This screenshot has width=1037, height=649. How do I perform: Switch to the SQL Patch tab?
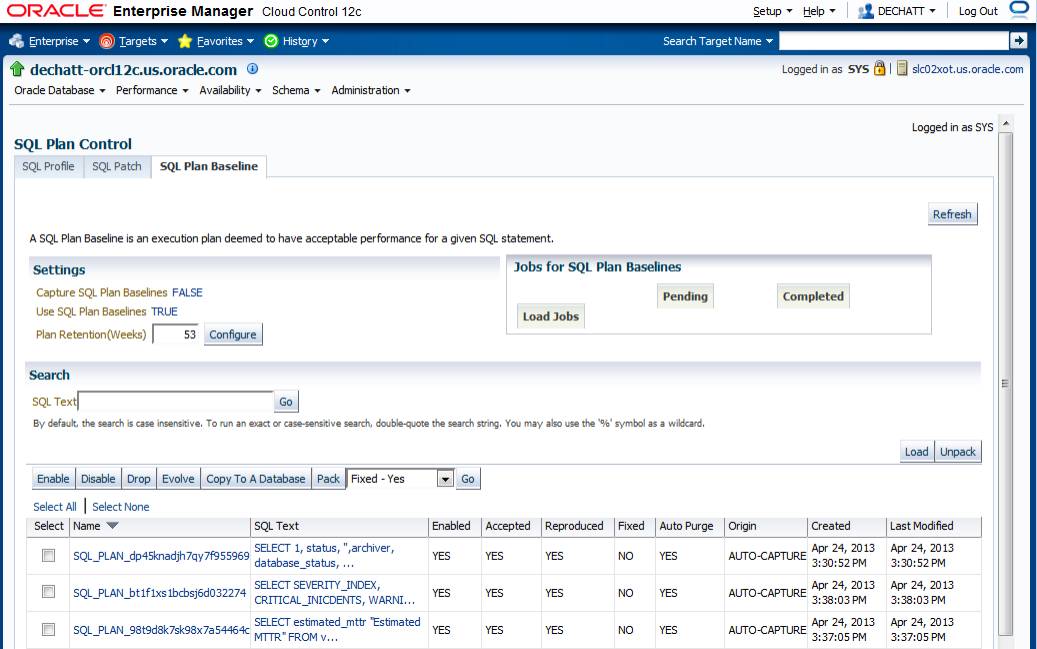click(x=116, y=166)
